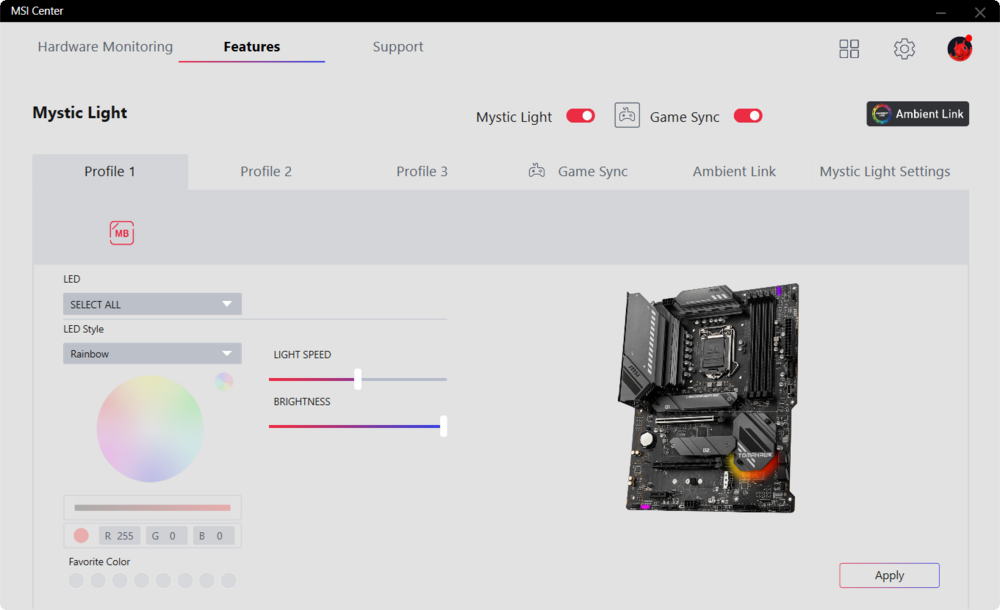The image size is (1000, 610).
Task: Pick a color on the large color wheel
Action: point(150,429)
